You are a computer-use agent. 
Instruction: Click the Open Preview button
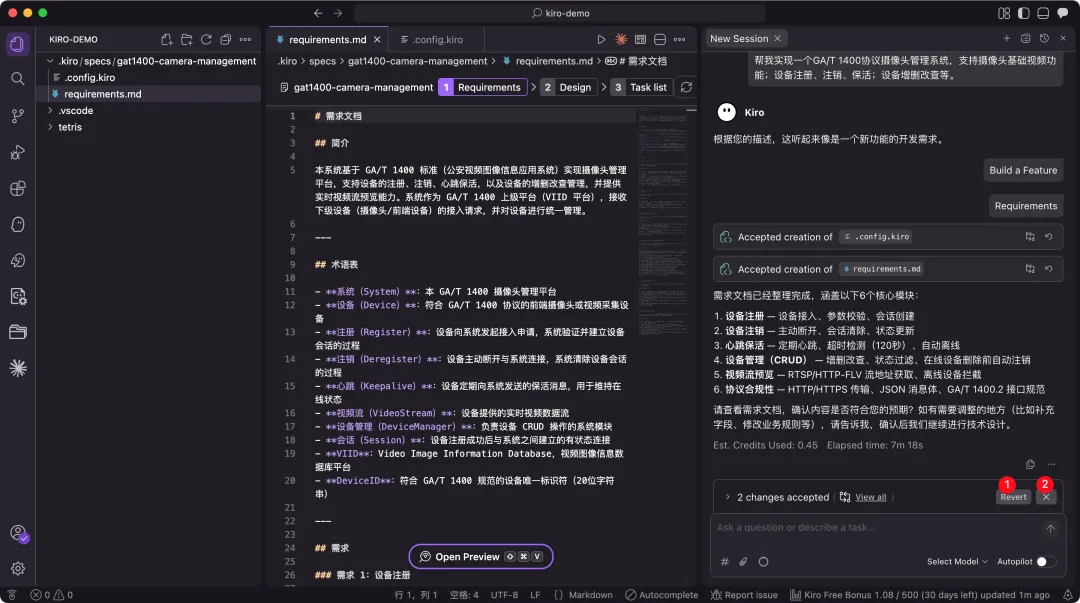pos(481,557)
